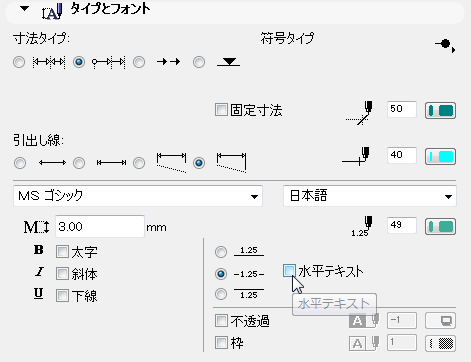Edit the background pen field -1
Viewport: 471px width, 362px height.
402,321
